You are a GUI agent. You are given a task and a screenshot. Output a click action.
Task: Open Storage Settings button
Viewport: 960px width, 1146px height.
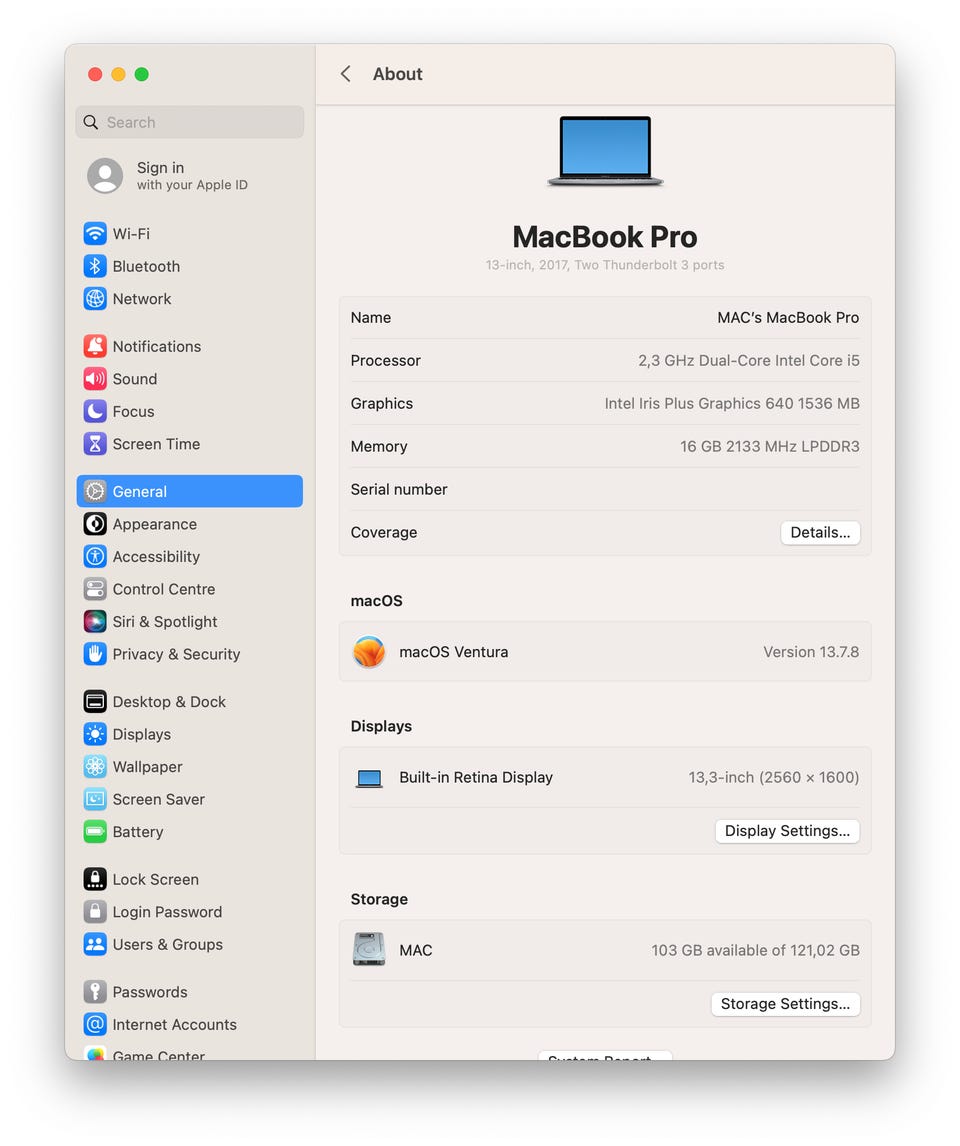tap(785, 1004)
